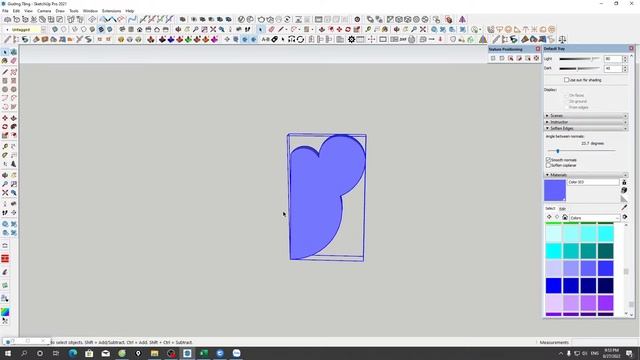Set the angle between normals slider

pyautogui.click(x=582, y=151)
